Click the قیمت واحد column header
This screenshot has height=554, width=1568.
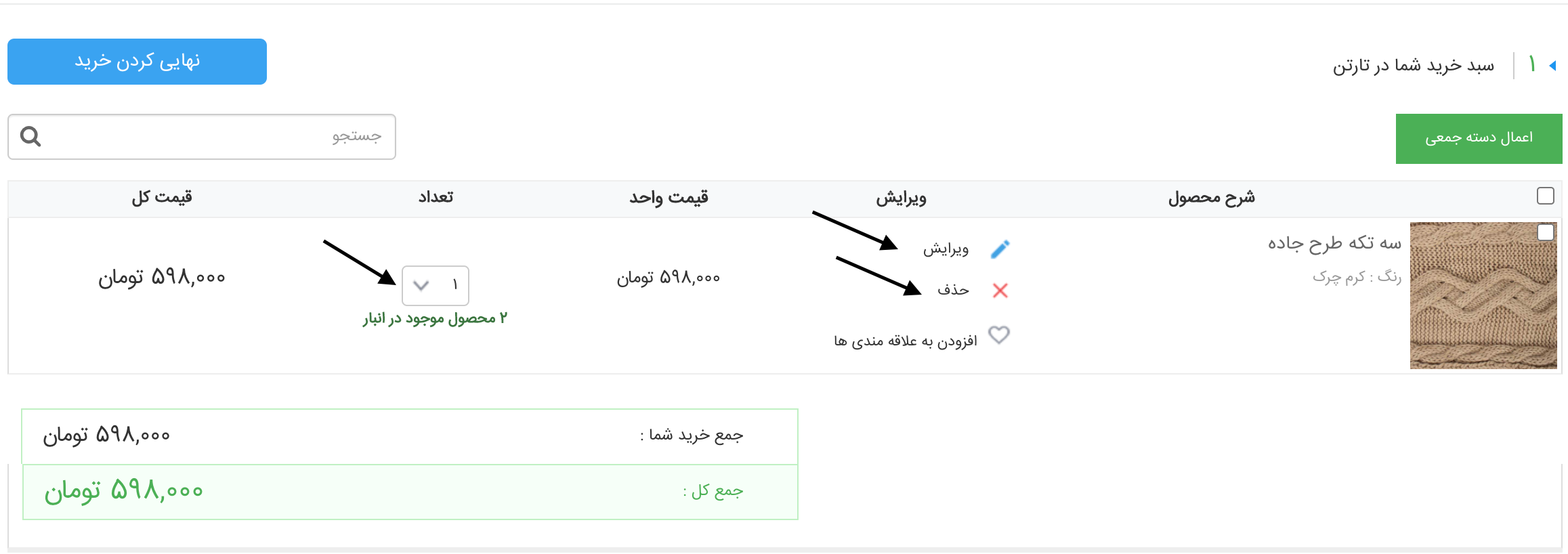pyautogui.click(x=669, y=197)
